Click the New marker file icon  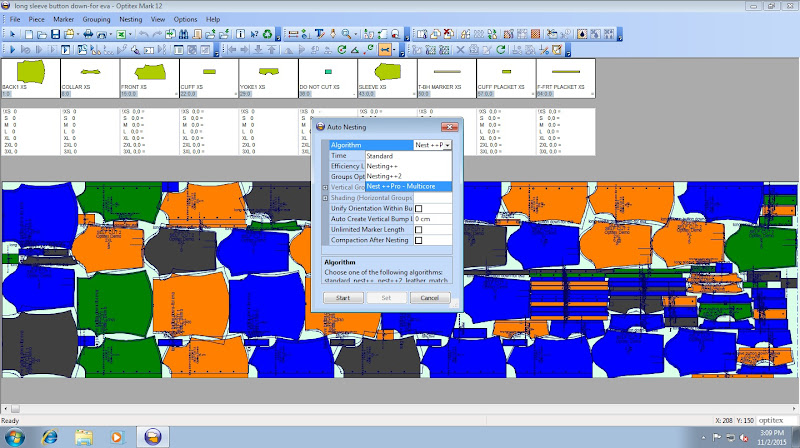(x=29, y=34)
